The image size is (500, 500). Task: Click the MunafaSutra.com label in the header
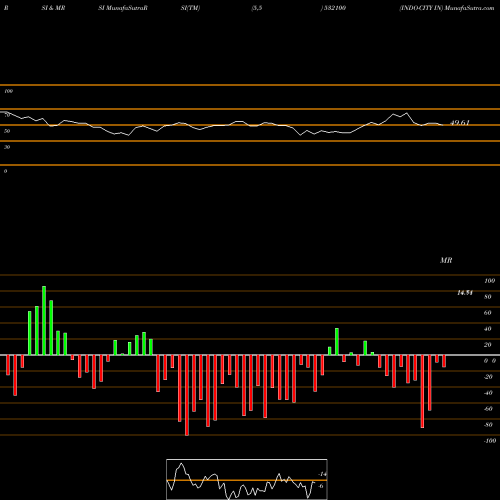tap(470, 8)
